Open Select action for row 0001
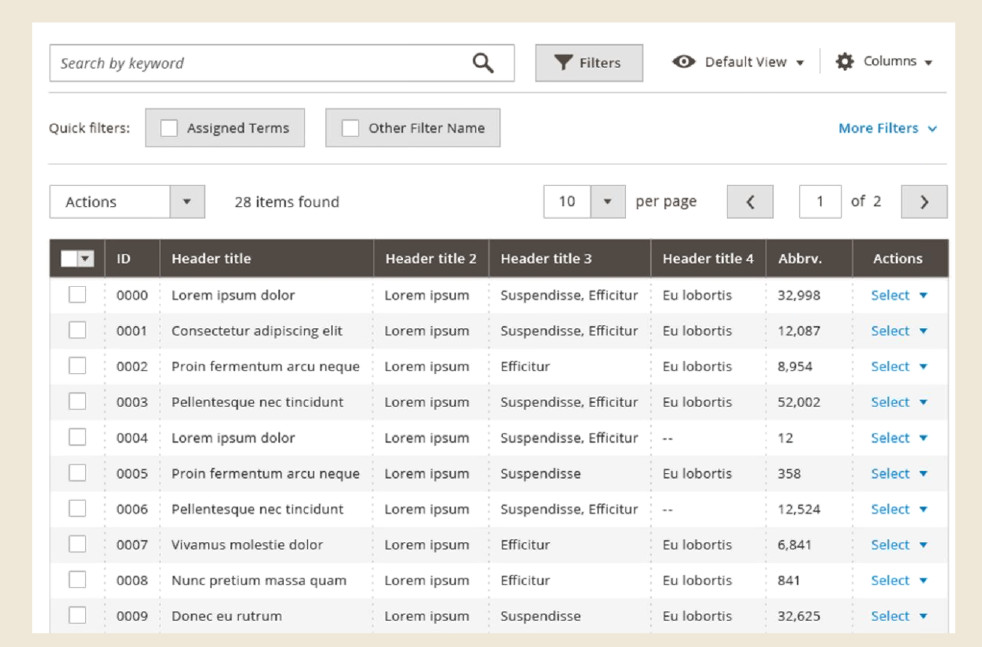 [x=899, y=331]
